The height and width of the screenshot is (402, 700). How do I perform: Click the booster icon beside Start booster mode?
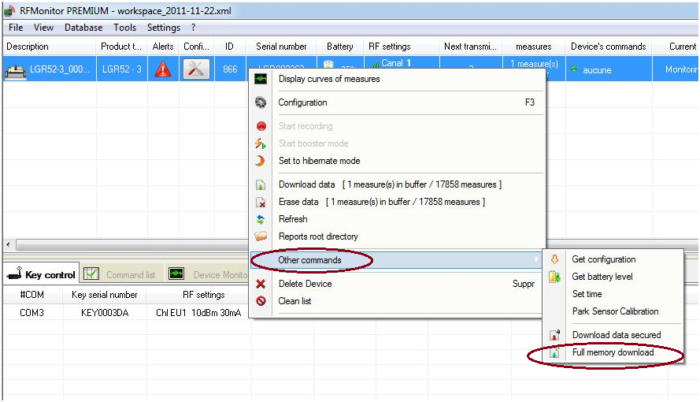[x=261, y=143]
